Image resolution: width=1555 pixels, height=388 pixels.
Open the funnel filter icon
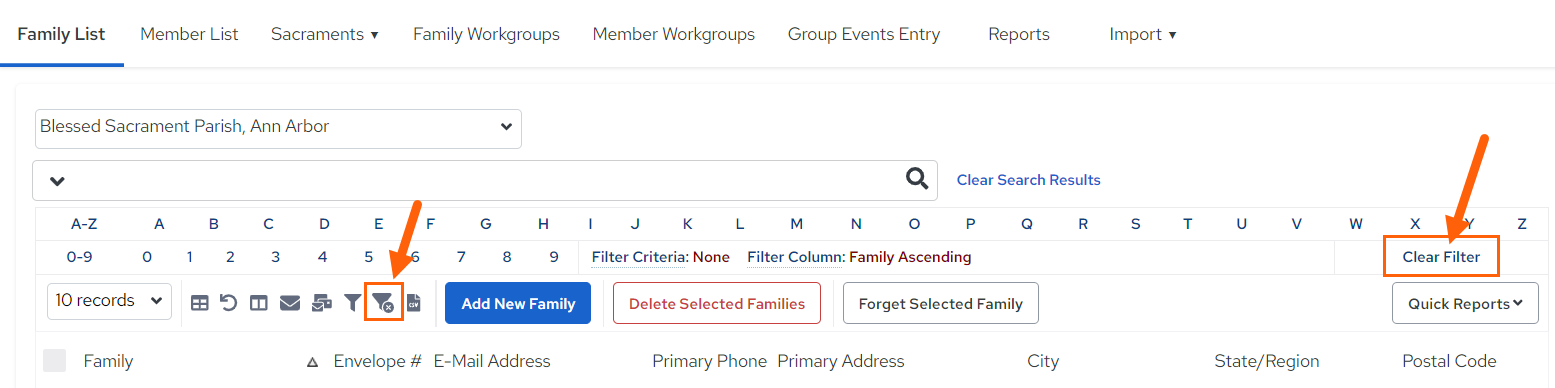[x=352, y=302]
